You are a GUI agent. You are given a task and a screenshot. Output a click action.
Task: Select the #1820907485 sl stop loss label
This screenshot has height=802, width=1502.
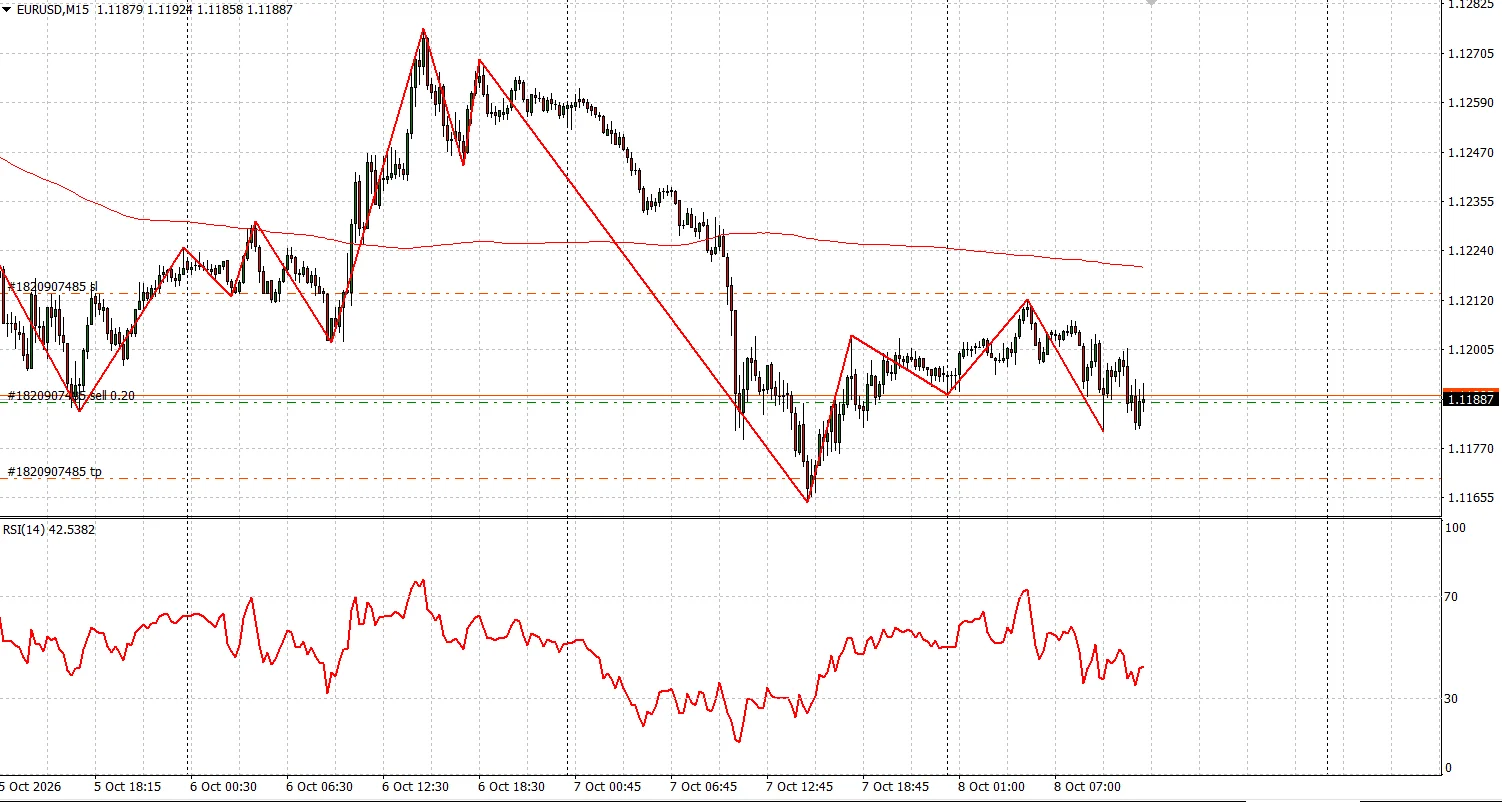52,287
